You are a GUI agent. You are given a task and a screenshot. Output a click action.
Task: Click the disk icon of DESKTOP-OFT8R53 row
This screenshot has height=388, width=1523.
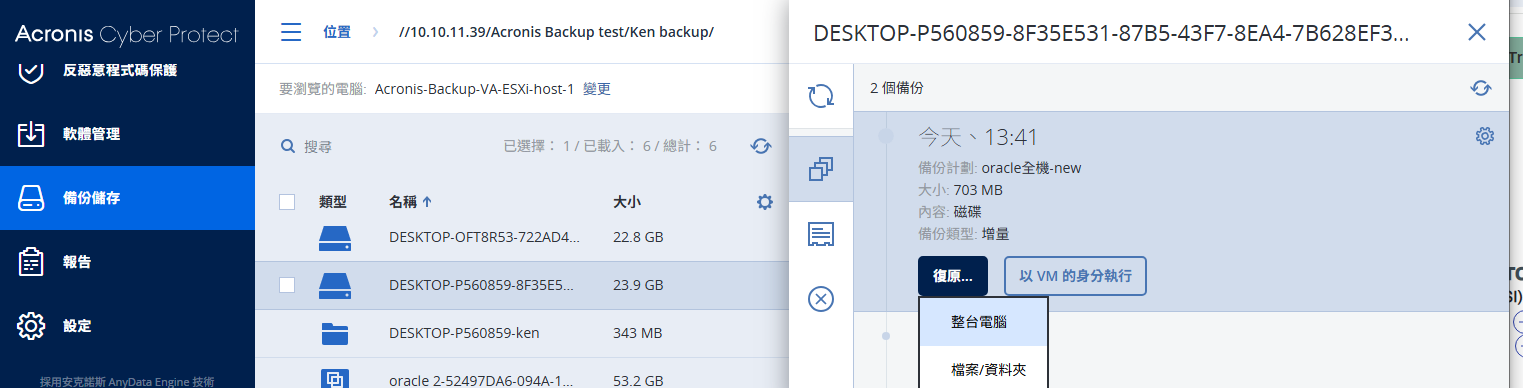(335, 238)
